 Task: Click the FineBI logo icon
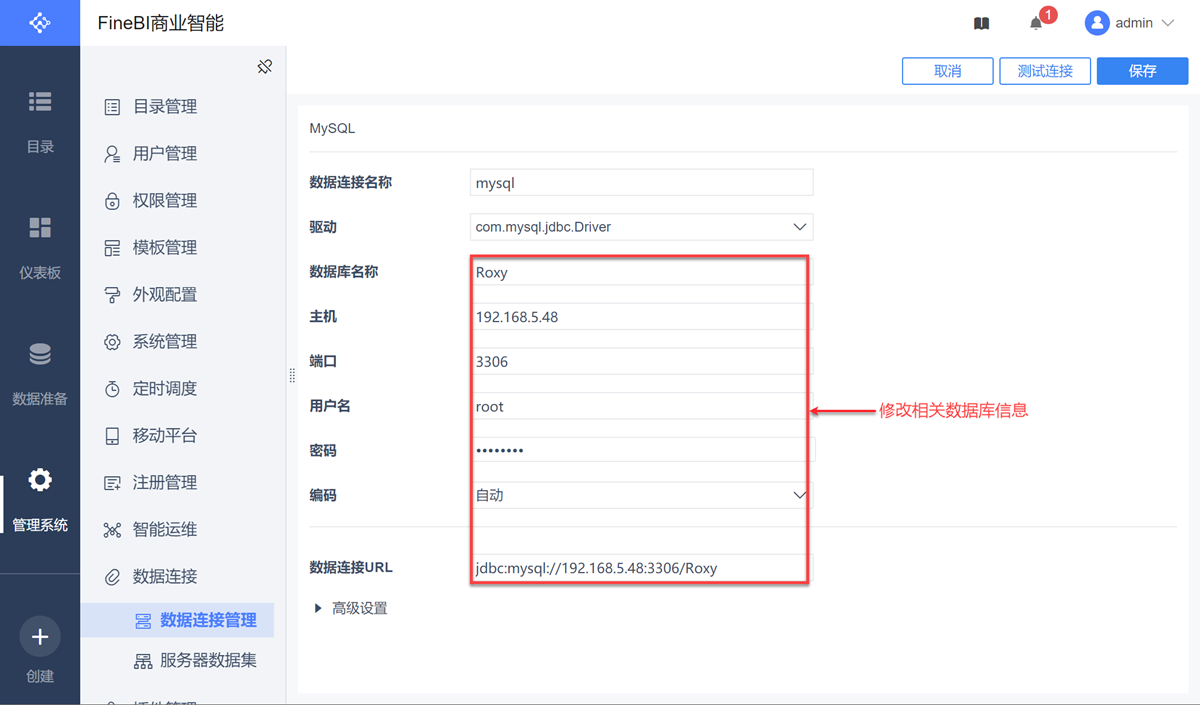click(x=40, y=22)
